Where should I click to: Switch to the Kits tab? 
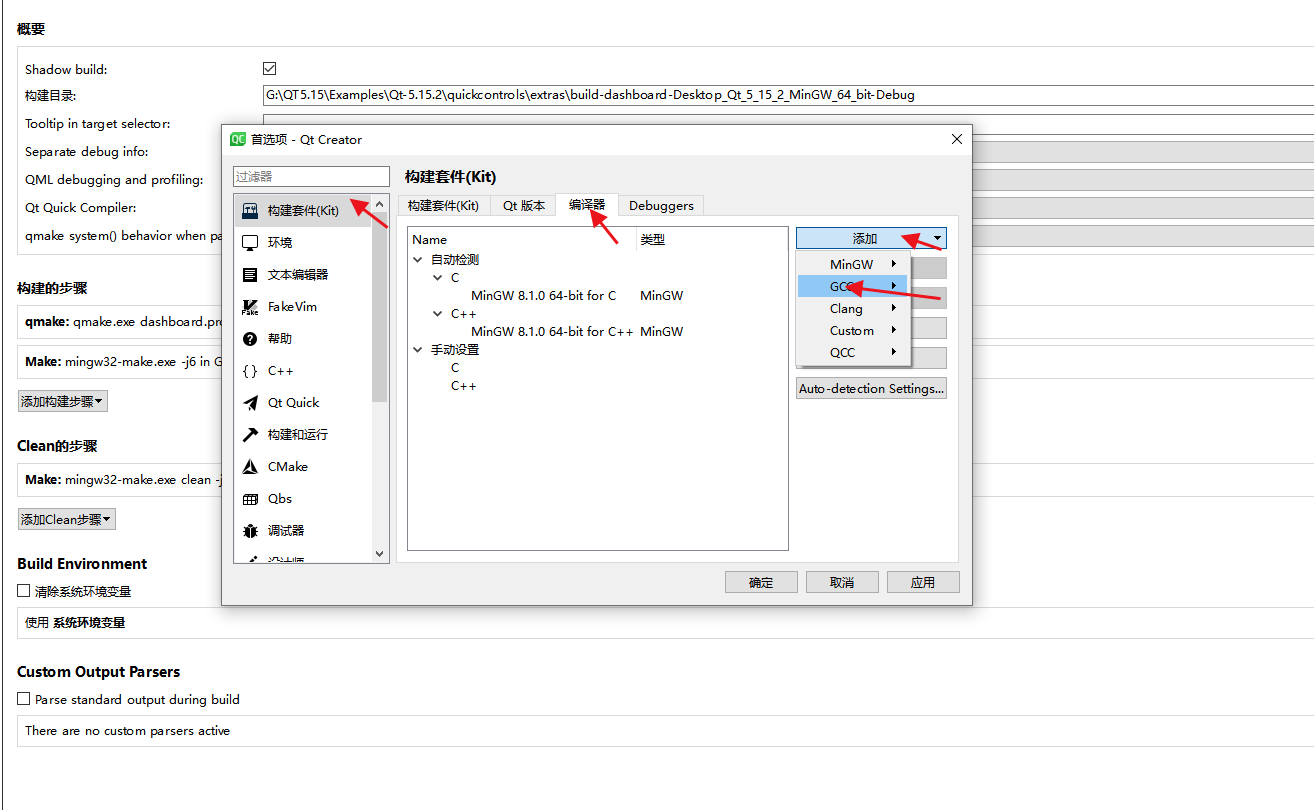point(443,206)
